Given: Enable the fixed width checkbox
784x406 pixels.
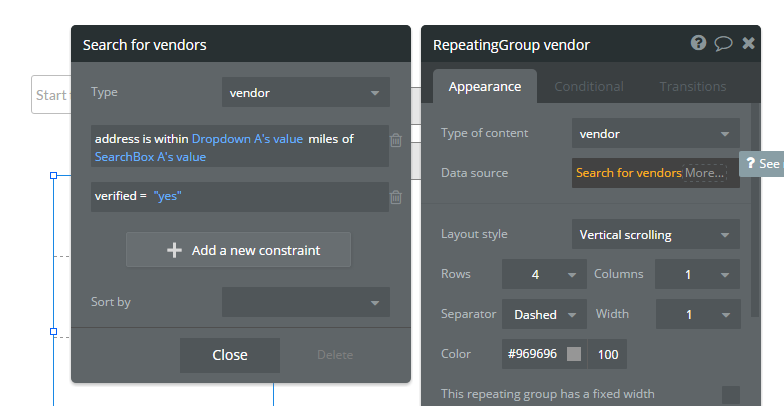Looking at the screenshot, I should tap(731, 395).
